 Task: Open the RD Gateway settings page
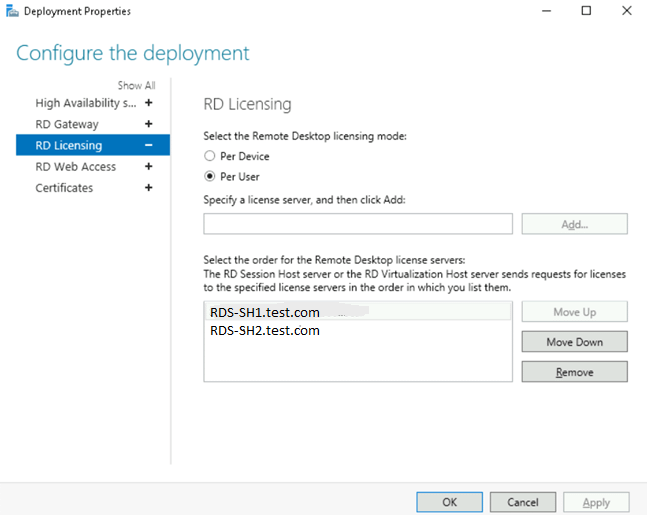pos(67,124)
